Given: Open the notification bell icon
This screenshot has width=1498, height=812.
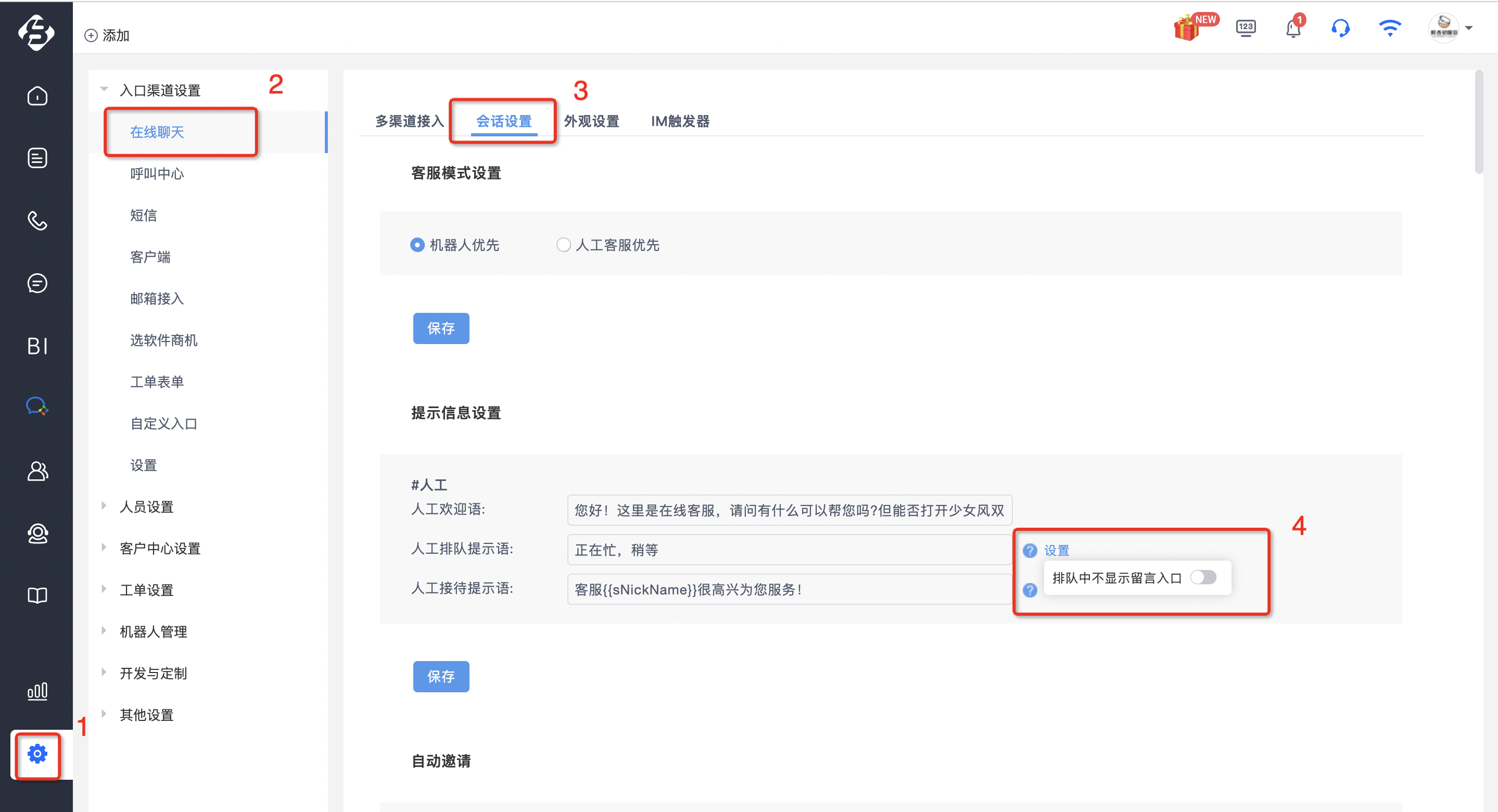Looking at the screenshot, I should (1293, 28).
